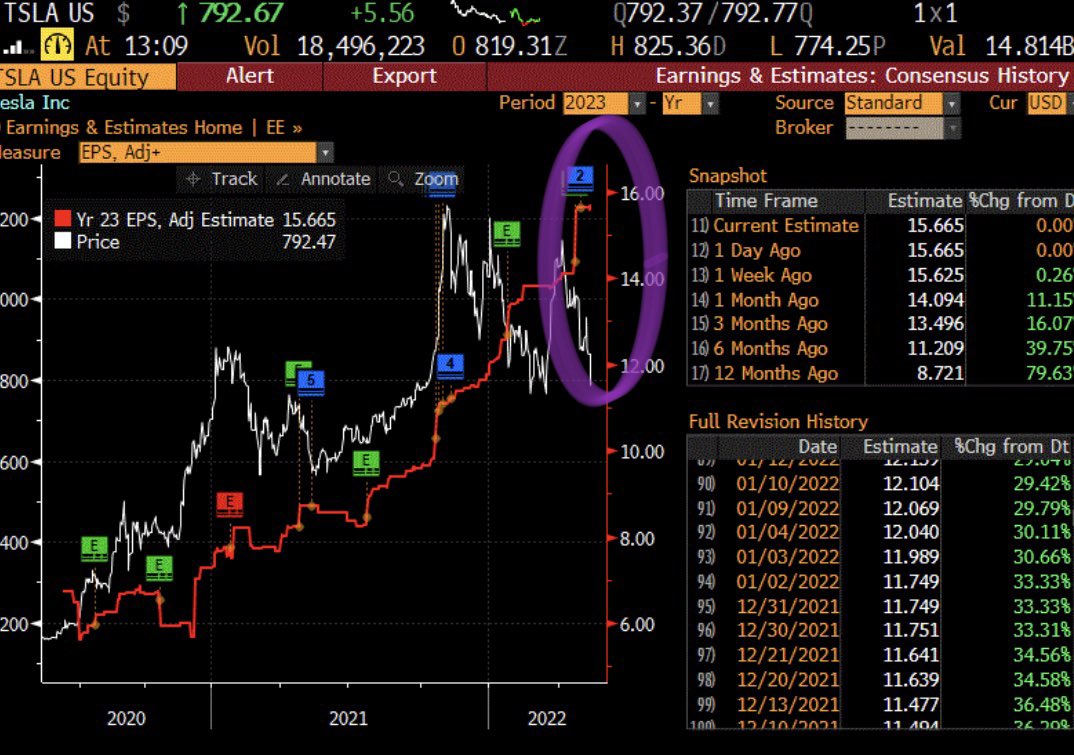Select the blue marker numbered 4

pyautogui.click(x=450, y=366)
